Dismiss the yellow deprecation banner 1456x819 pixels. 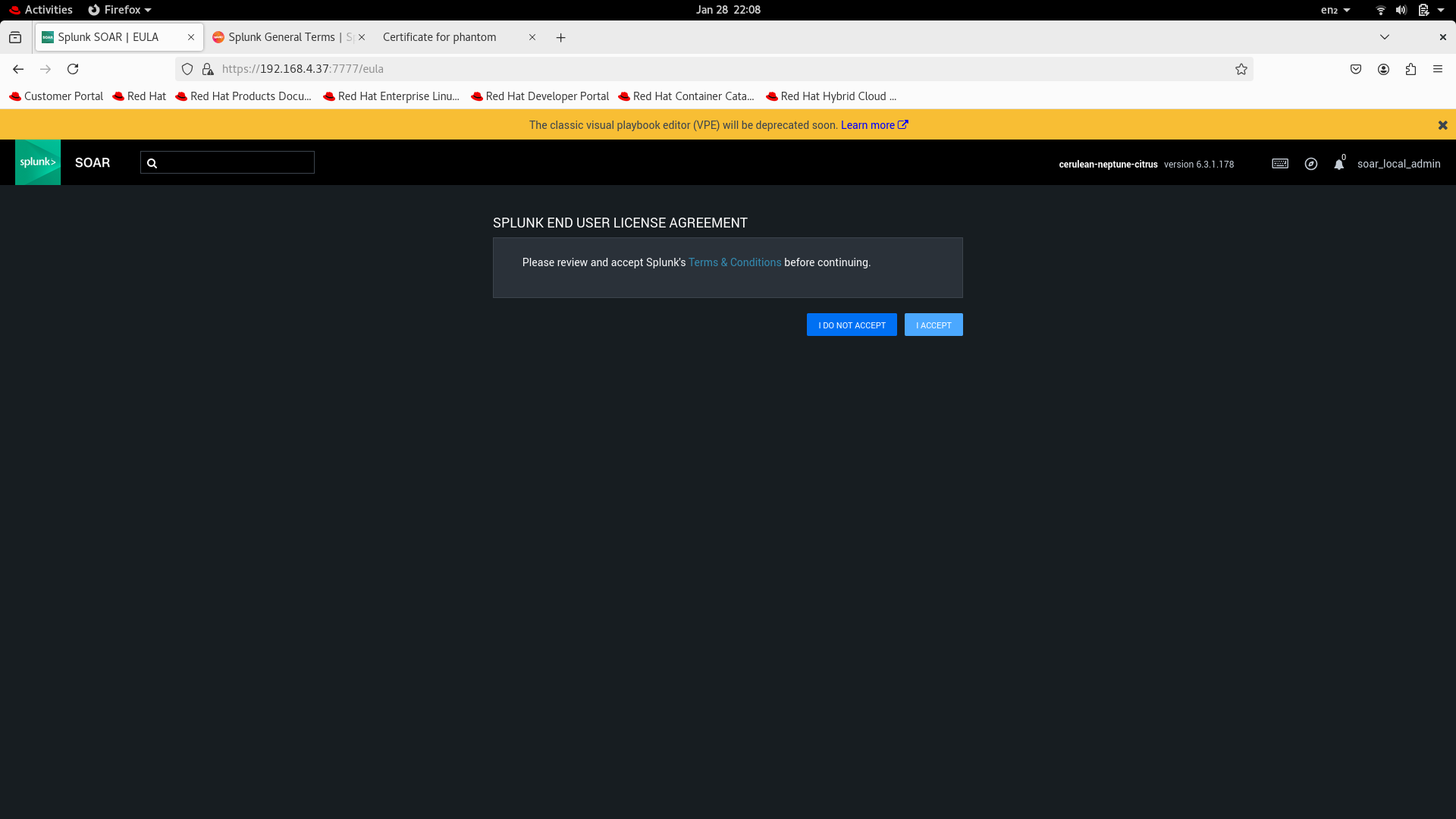(1442, 125)
